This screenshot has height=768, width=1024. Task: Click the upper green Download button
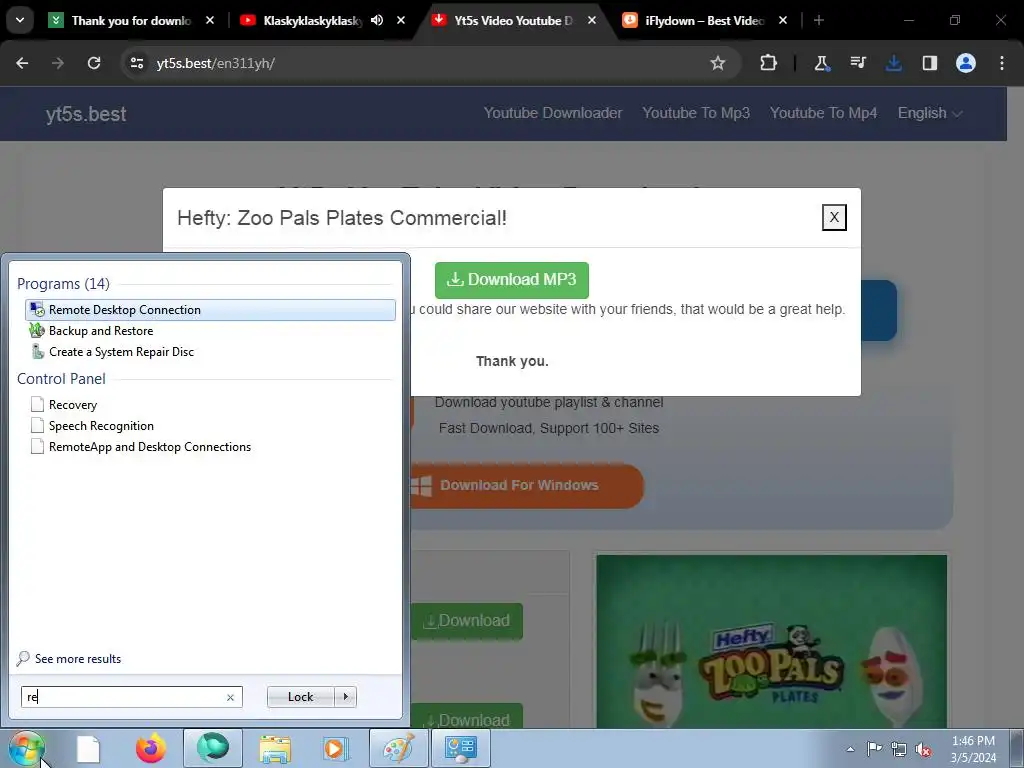click(467, 620)
